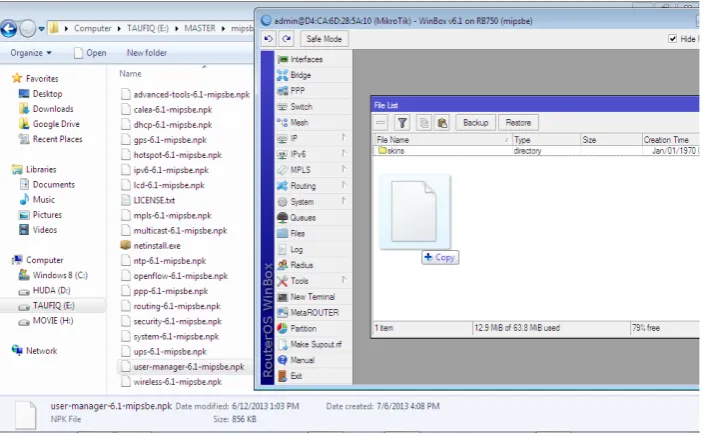Click Make Supout.rif menu entry

click(x=316, y=344)
